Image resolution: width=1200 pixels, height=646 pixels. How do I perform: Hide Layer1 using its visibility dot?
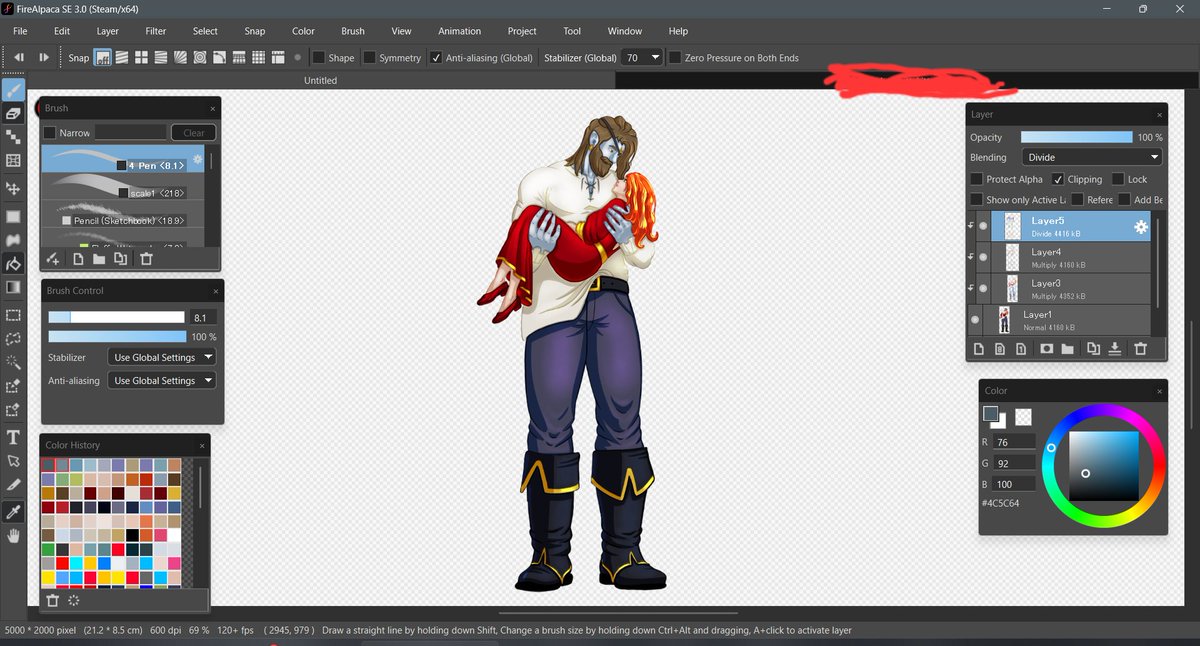[975, 320]
